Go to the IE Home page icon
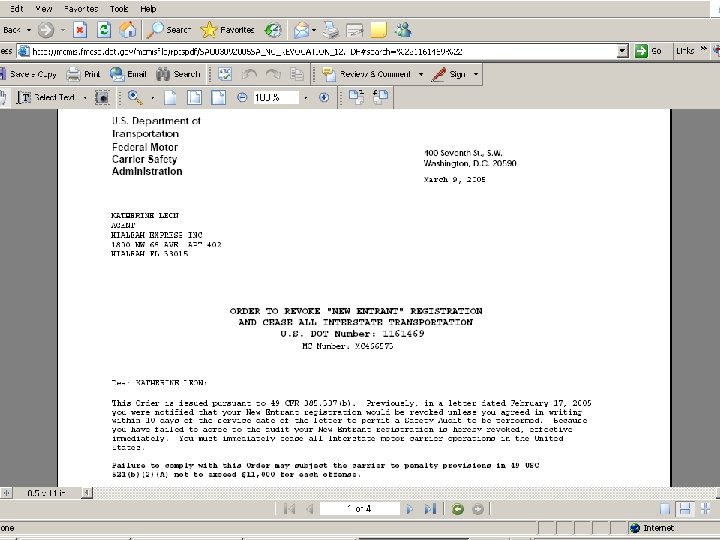 (128, 30)
